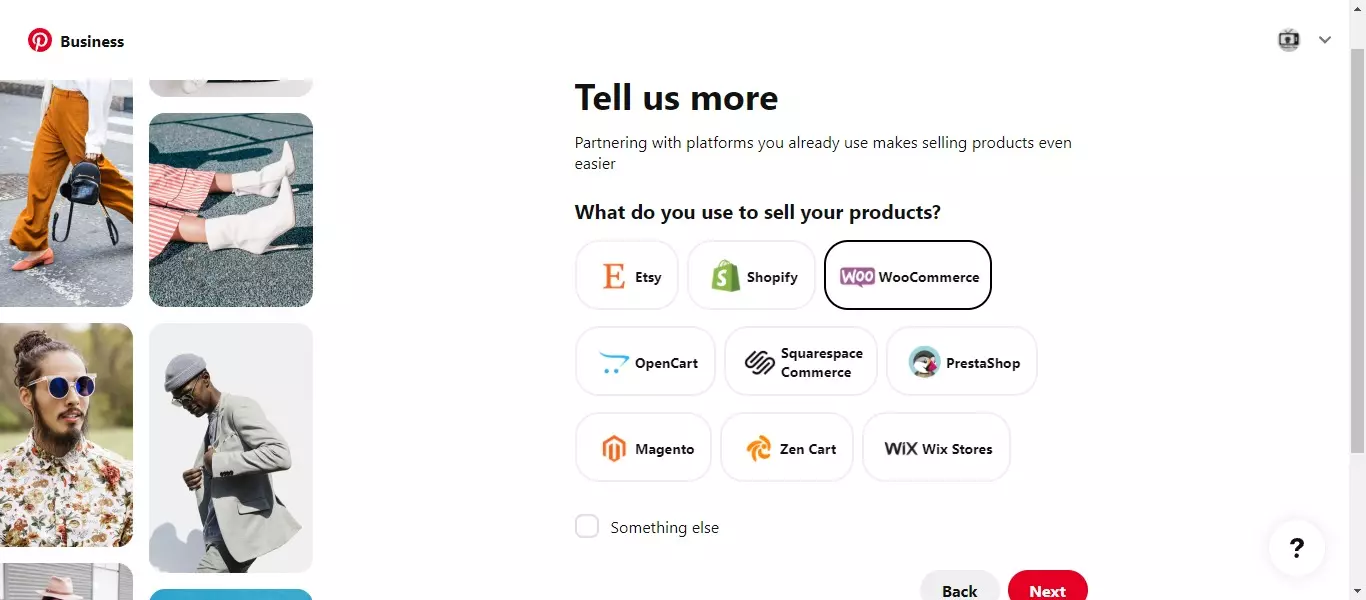The width and height of the screenshot is (1366, 600).
Task: Choose the Magento logo icon
Action: tap(614, 449)
